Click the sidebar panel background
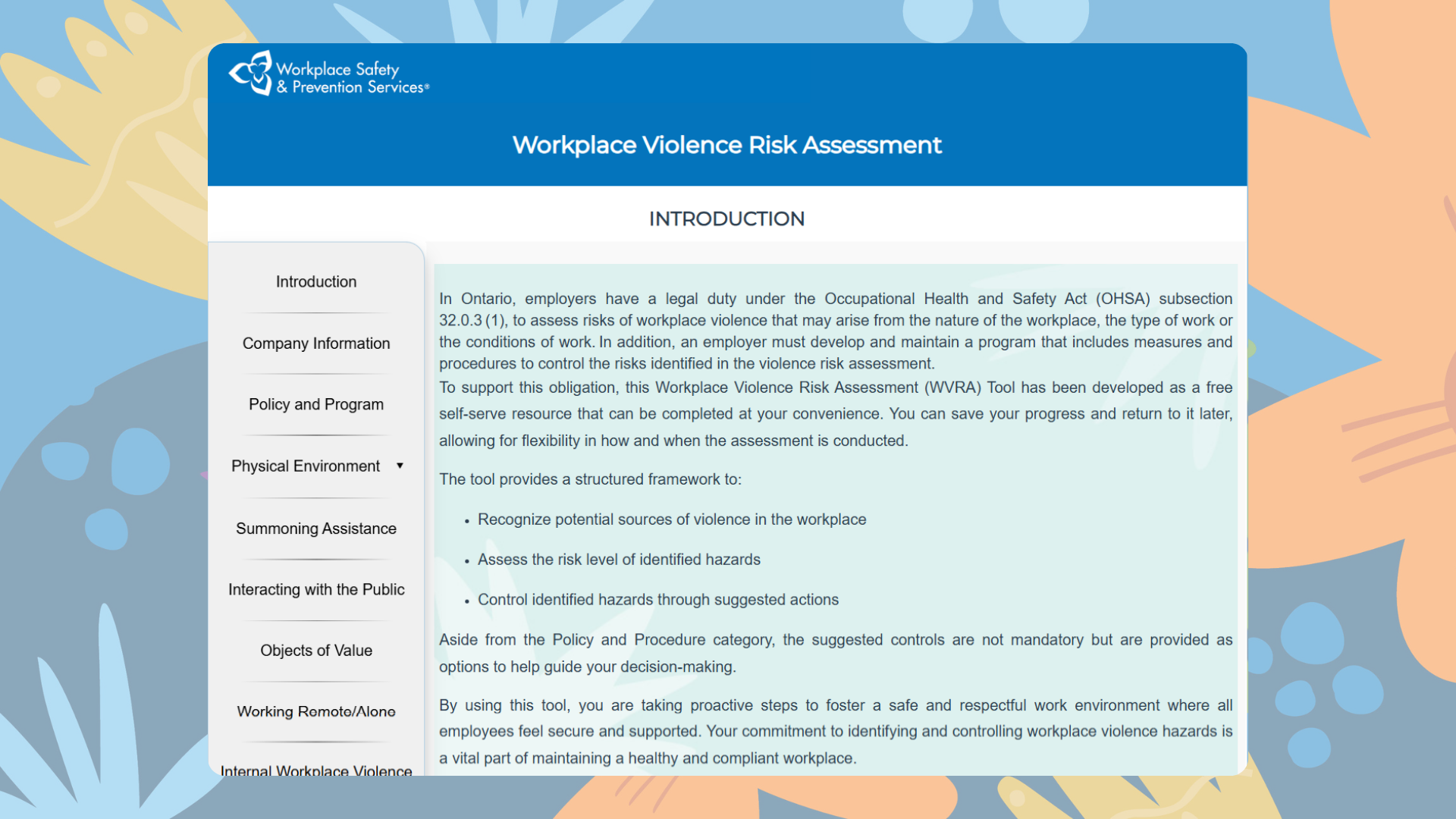The image size is (1456, 819). pos(315,258)
